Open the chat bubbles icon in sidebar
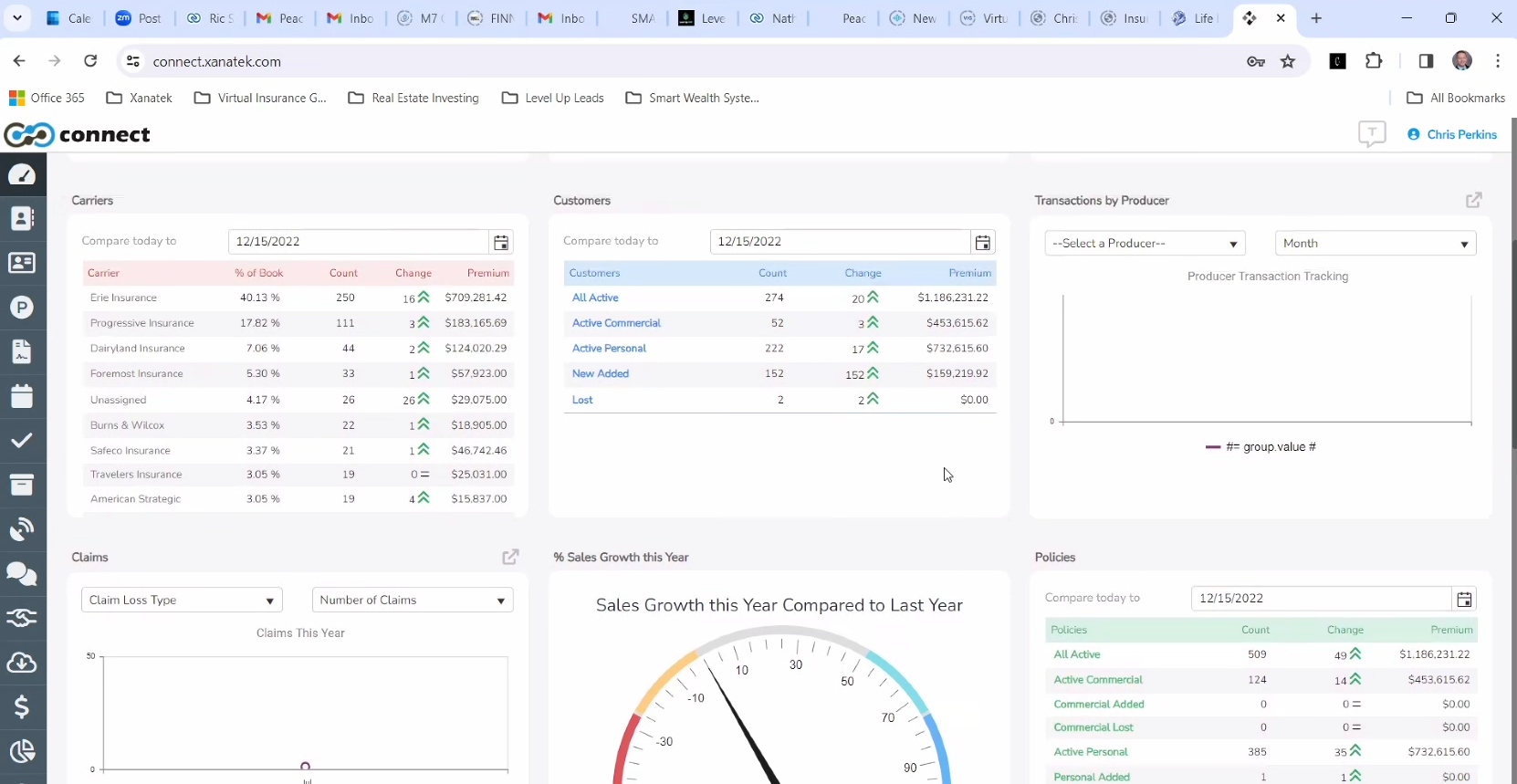Viewport: 1517px width, 784px height. [x=22, y=573]
